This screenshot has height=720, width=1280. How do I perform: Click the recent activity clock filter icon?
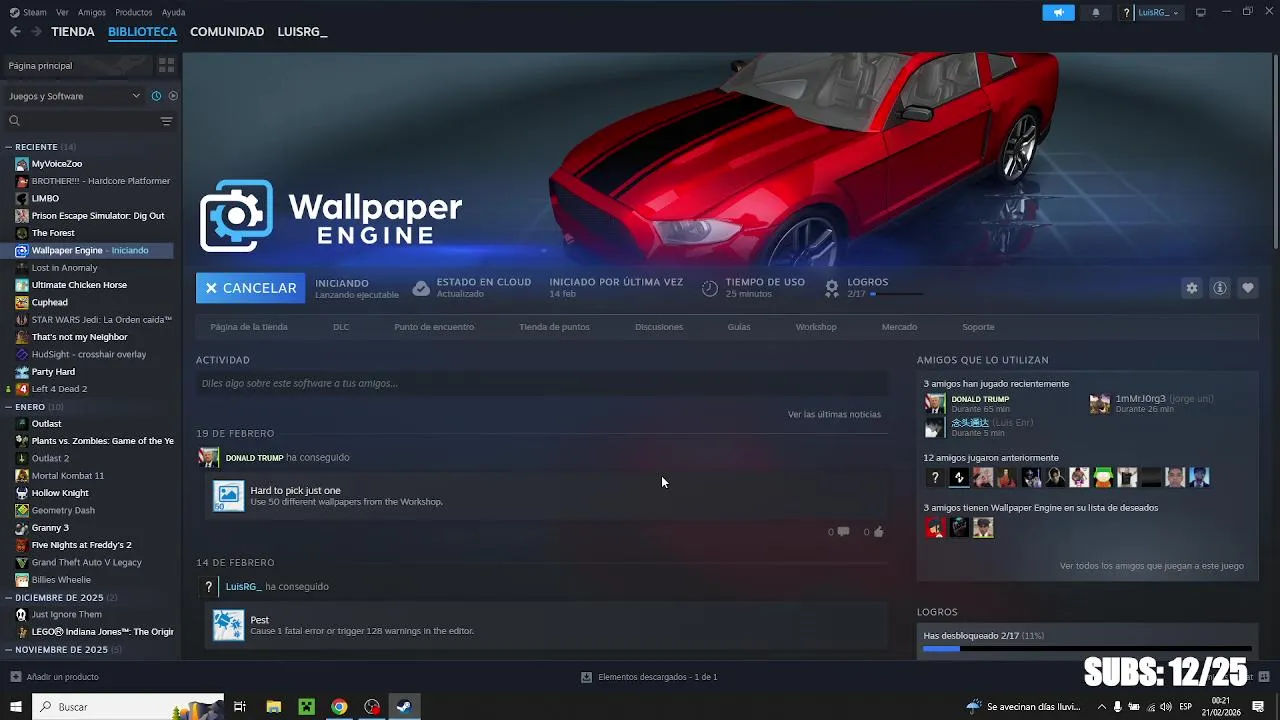[x=156, y=96]
